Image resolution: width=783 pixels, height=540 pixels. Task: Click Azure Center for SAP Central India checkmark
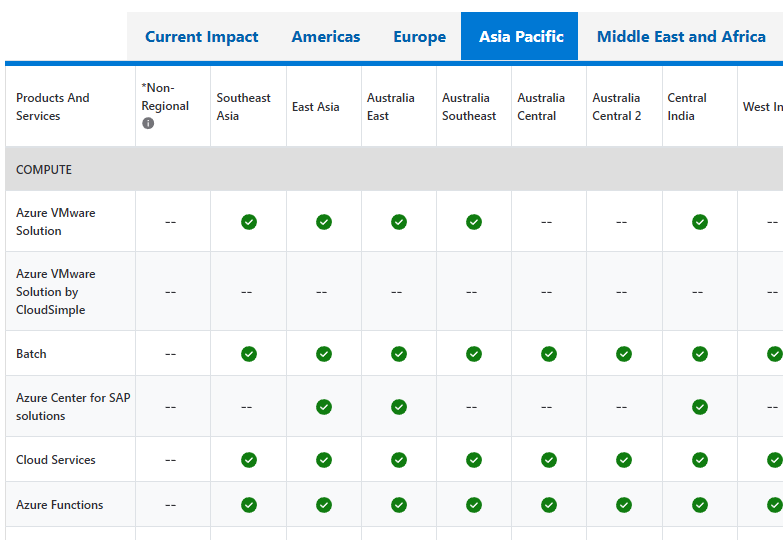tap(700, 407)
